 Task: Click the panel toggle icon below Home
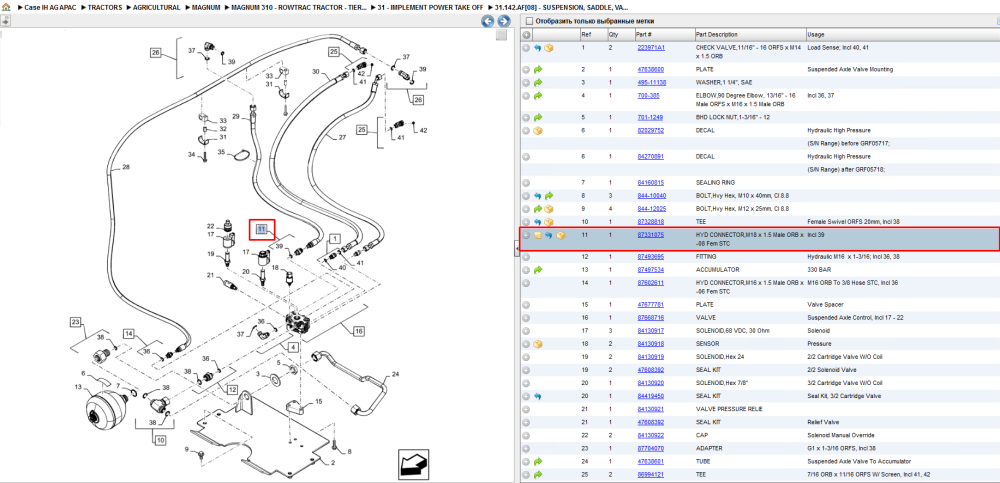[x=5, y=21]
